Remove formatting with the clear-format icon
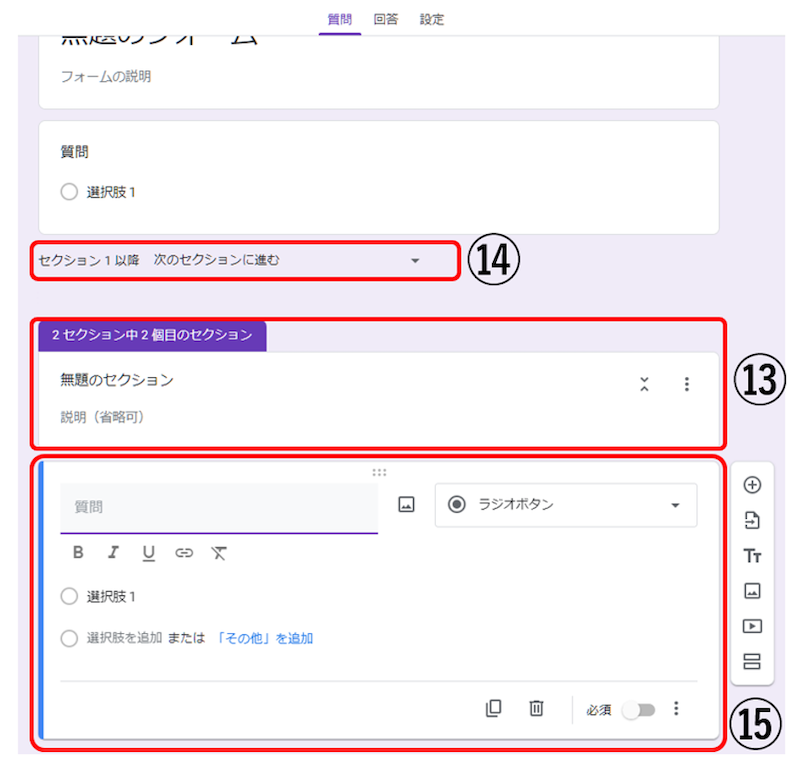This screenshot has width=804, height=770. click(x=219, y=553)
